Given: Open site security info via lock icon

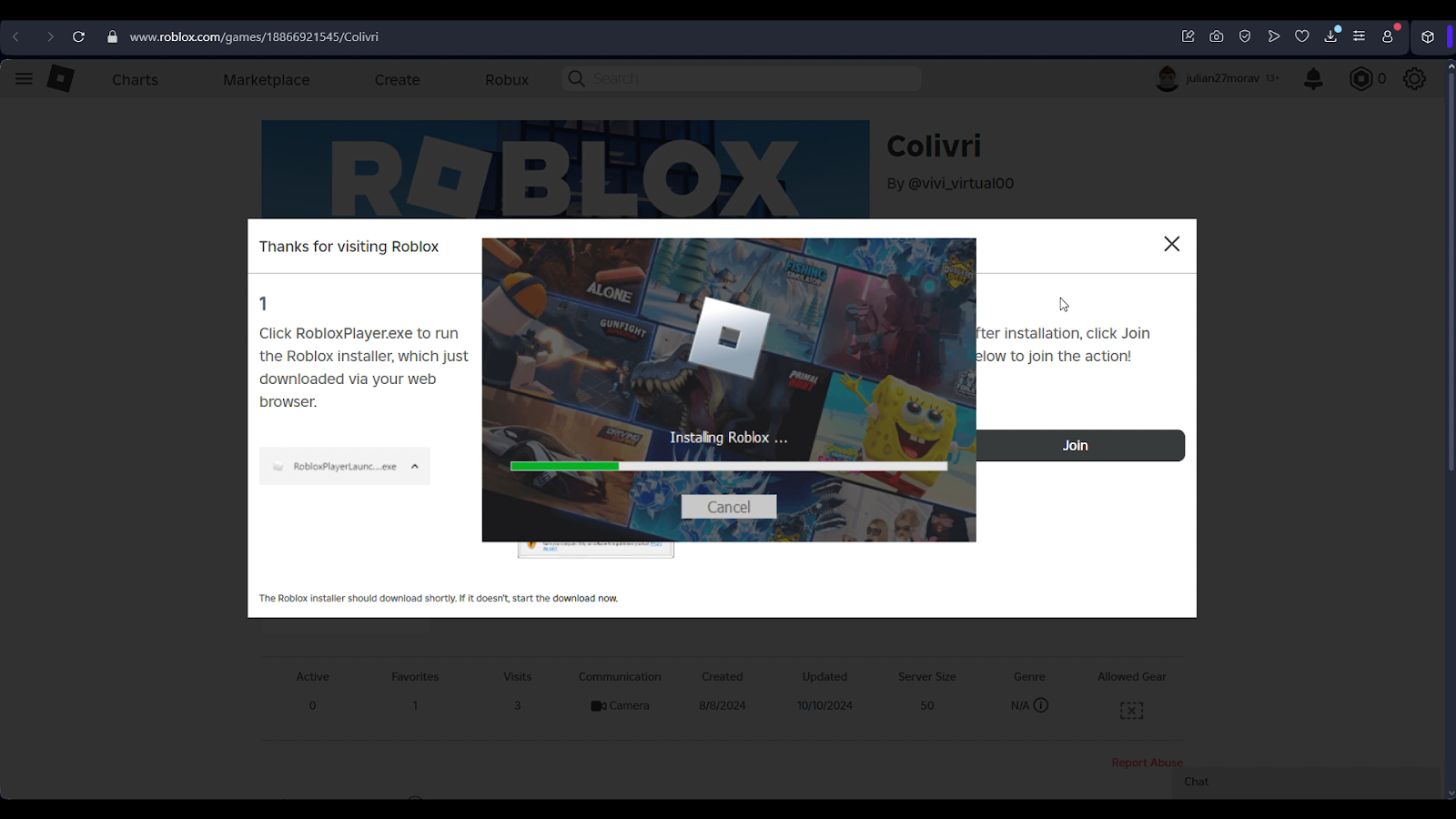Looking at the screenshot, I should coord(112,36).
